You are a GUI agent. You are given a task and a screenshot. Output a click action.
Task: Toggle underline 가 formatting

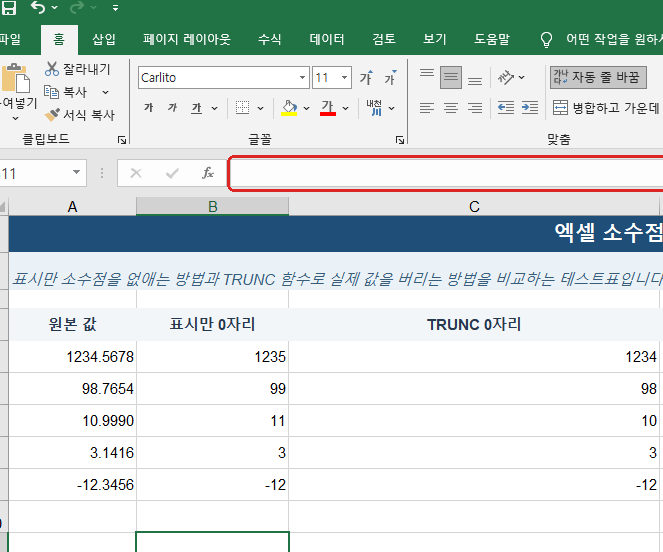196,108
